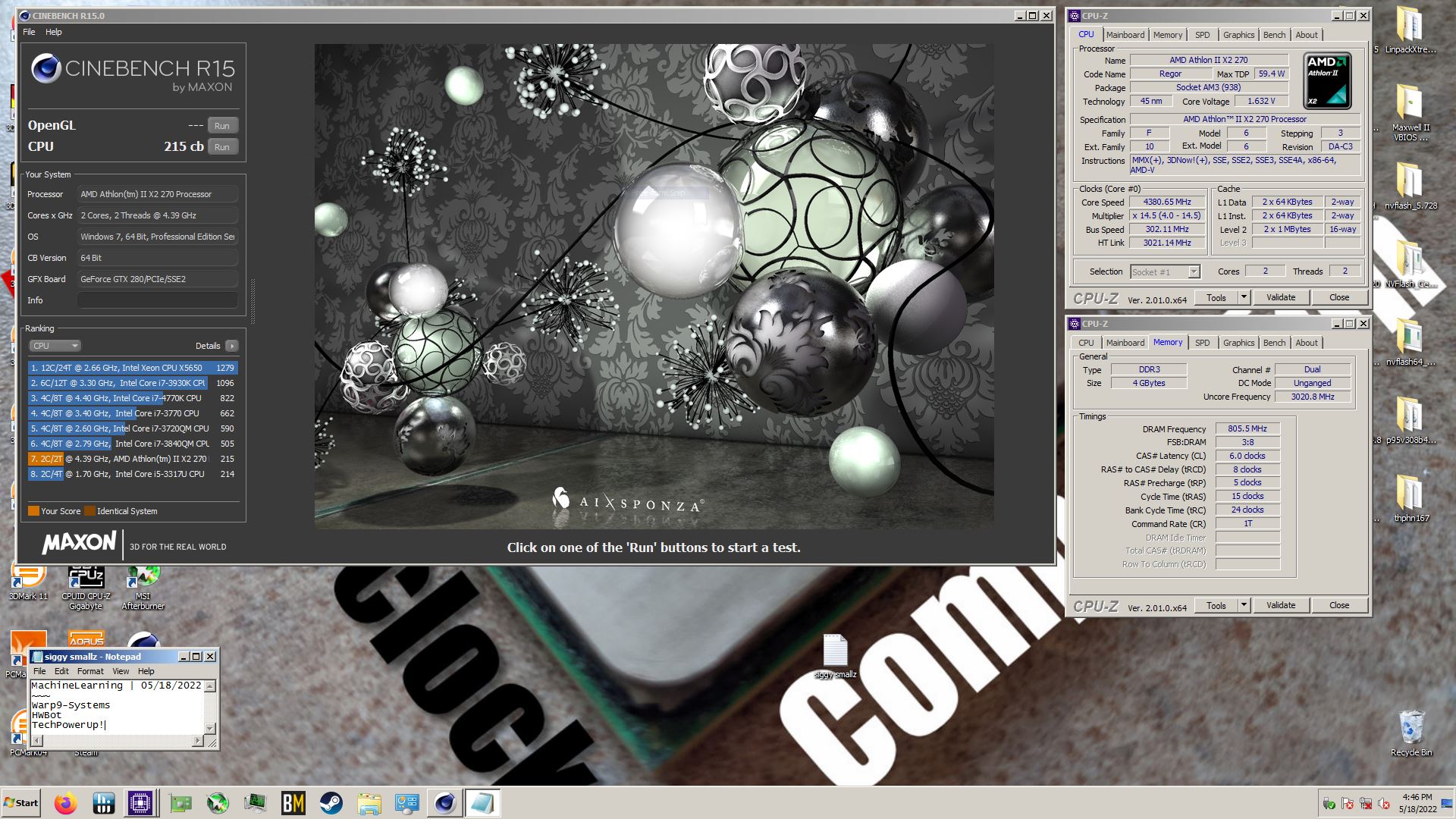Select ranking row Intel Core i5-3317U

pyautogui.click(x=133, y=474)
